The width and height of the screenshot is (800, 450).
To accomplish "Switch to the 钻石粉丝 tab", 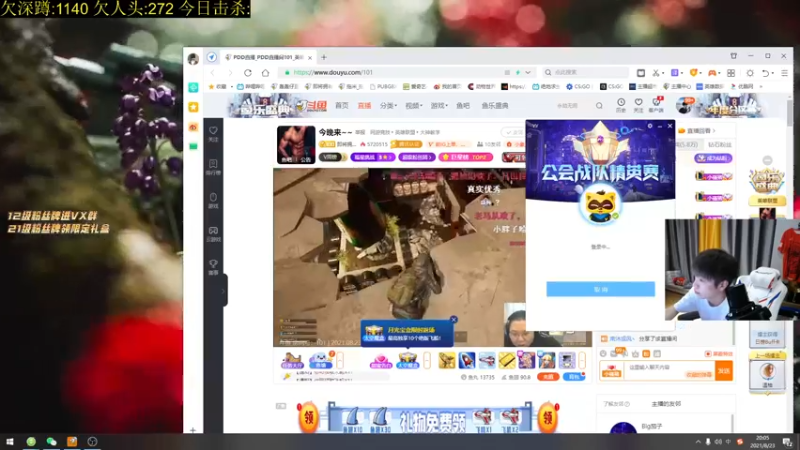I will (x=720, y=145).
